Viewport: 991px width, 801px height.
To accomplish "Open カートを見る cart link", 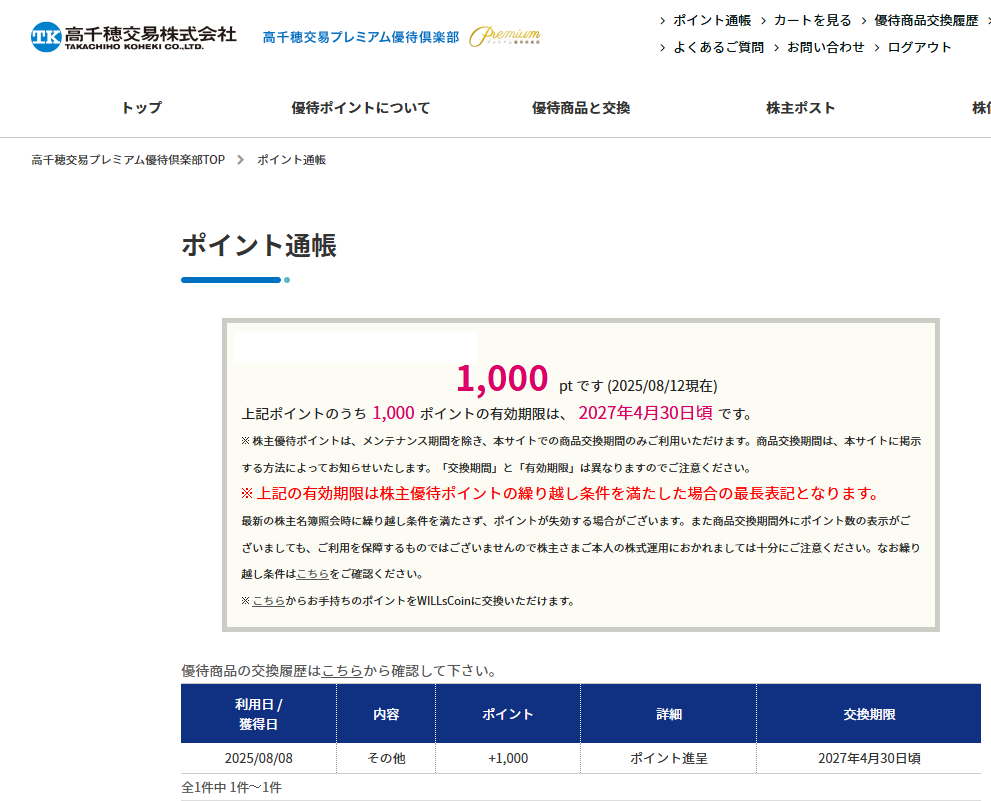I will pyautogui.click(x=812, y=20).
